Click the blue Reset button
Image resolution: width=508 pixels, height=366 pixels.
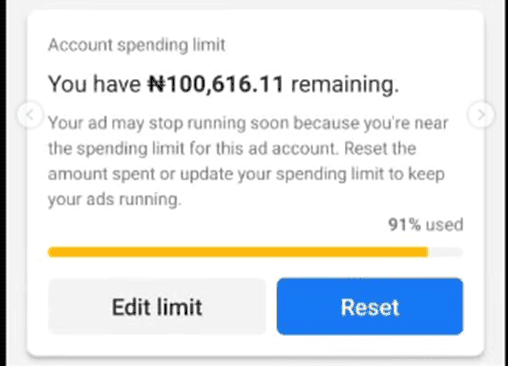click(370, 306)
